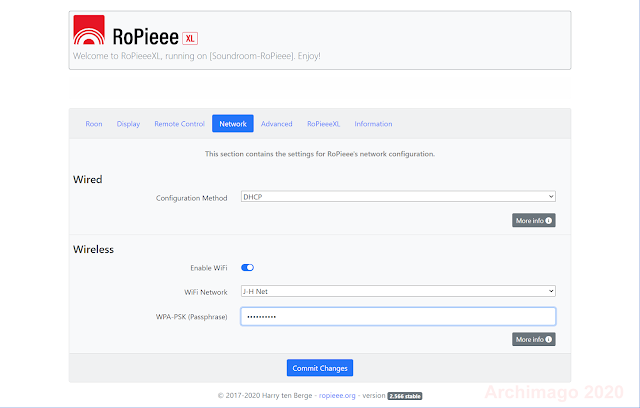The image size is (640, 408).
Task: Click the RoPieee red logo icon
Action: pyautogui.click(x=89, y=30)
